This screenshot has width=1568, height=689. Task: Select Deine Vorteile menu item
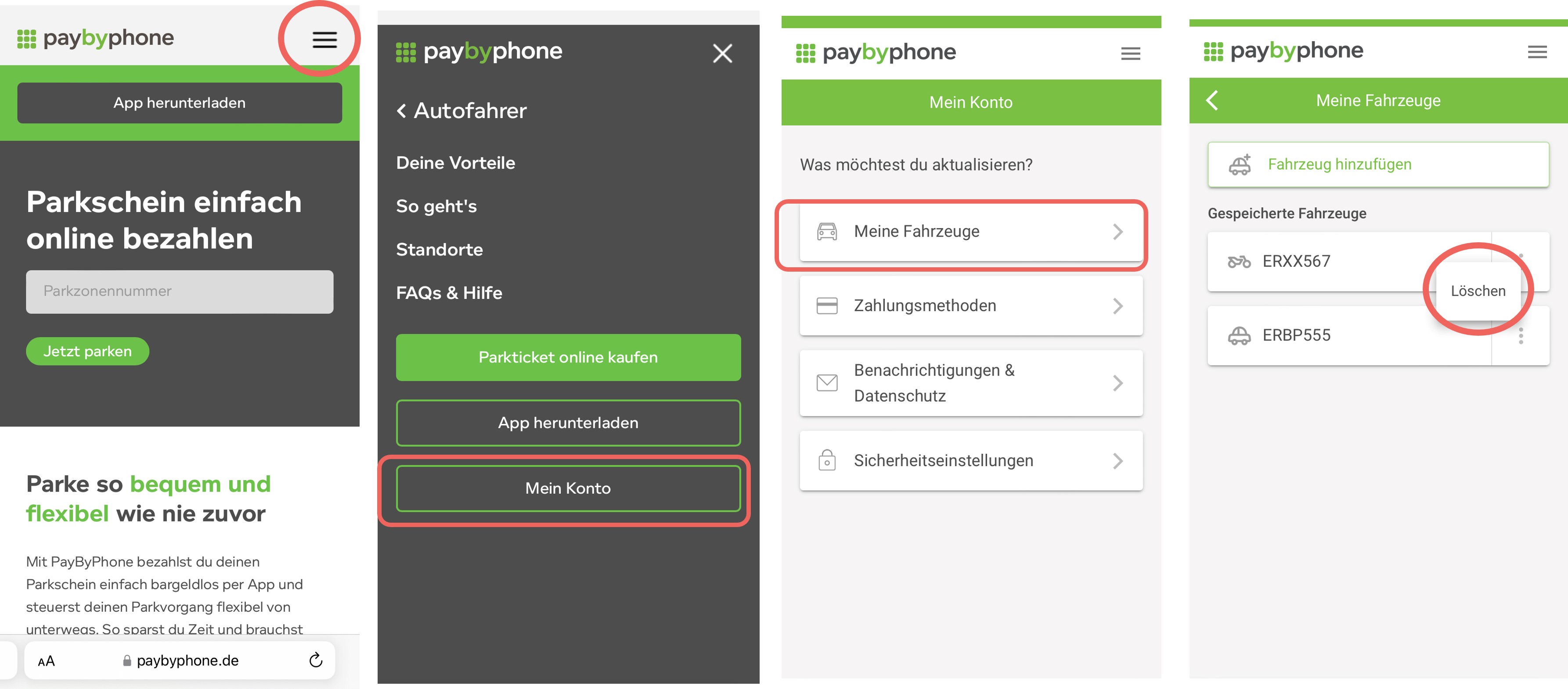point(455,163)
